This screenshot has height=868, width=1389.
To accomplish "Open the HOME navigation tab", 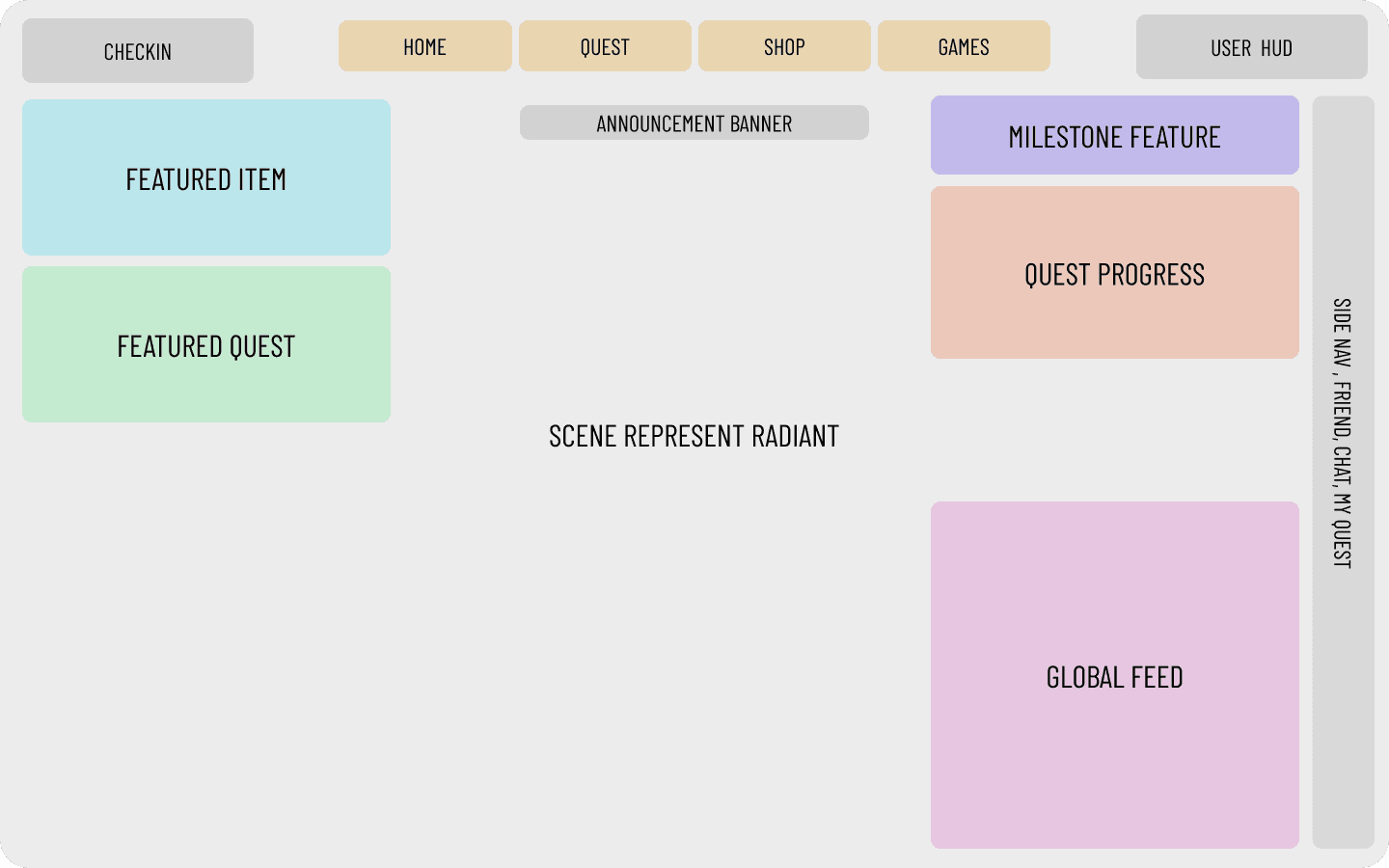I will click(x=424, y=46).
